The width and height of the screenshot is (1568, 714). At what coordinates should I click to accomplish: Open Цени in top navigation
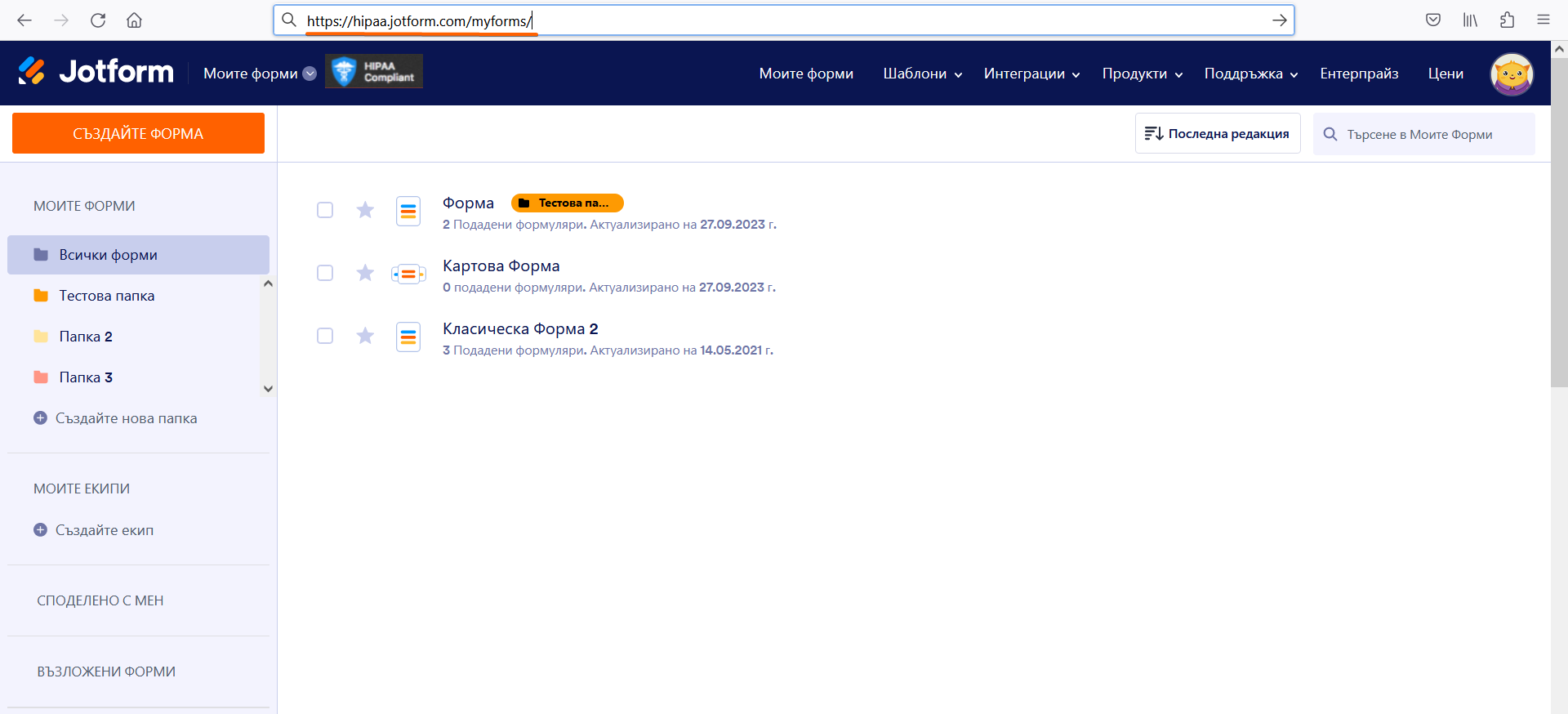point(1445,74)
